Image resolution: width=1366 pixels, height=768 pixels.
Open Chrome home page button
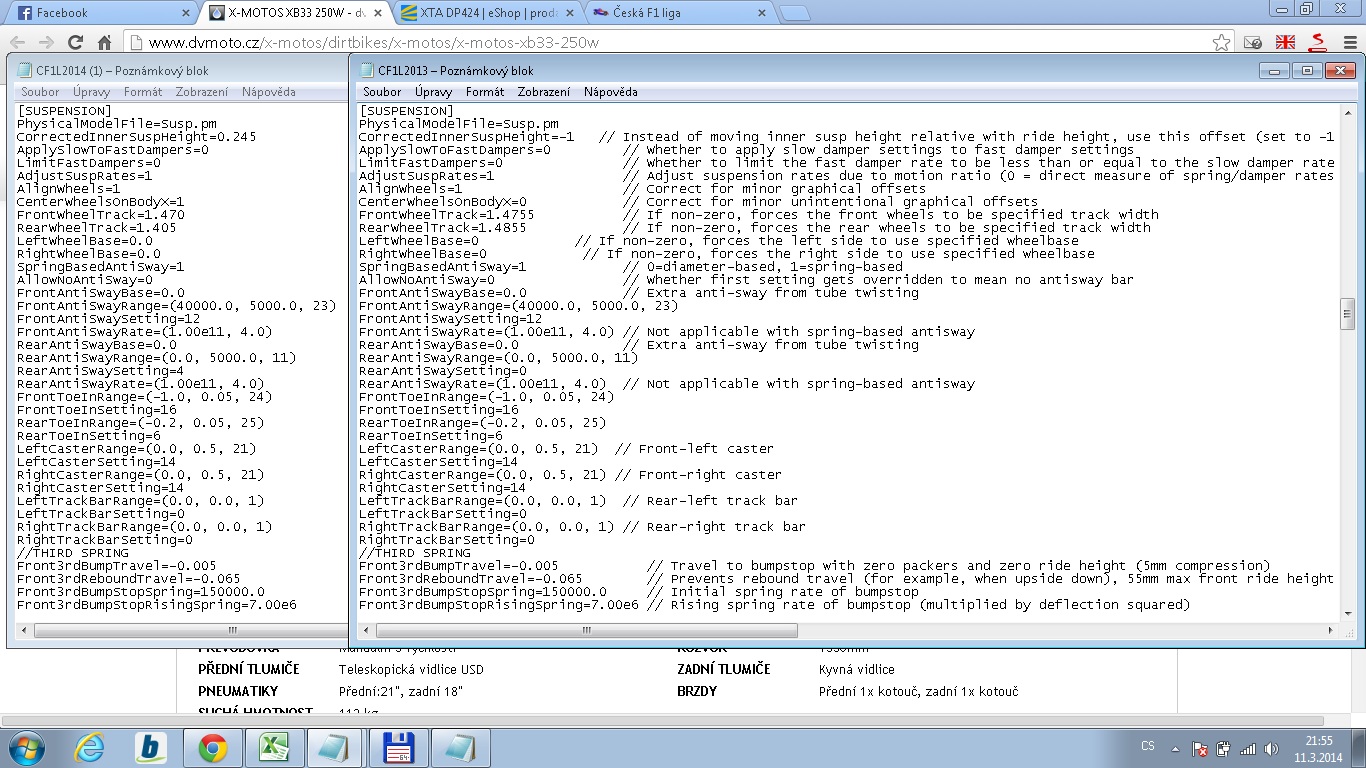pyautogui.click(x=104, y=43)
